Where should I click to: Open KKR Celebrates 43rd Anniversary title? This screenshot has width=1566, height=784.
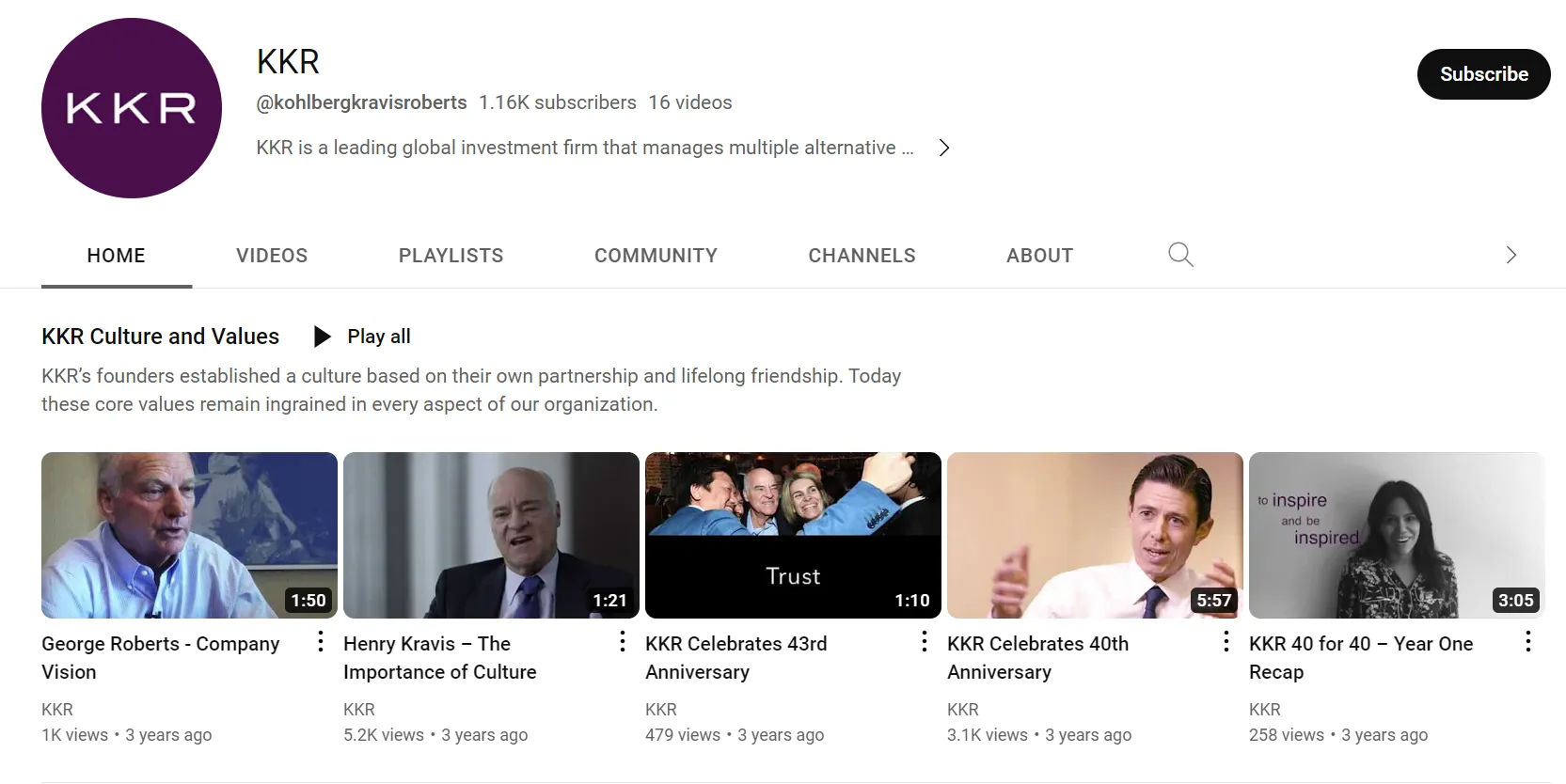(736, 658)
